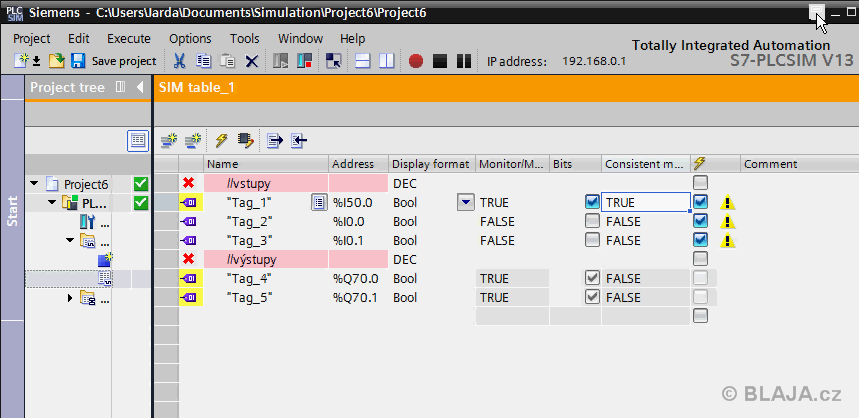Click first insert row icon in SIM toolbar

[169, 141]
